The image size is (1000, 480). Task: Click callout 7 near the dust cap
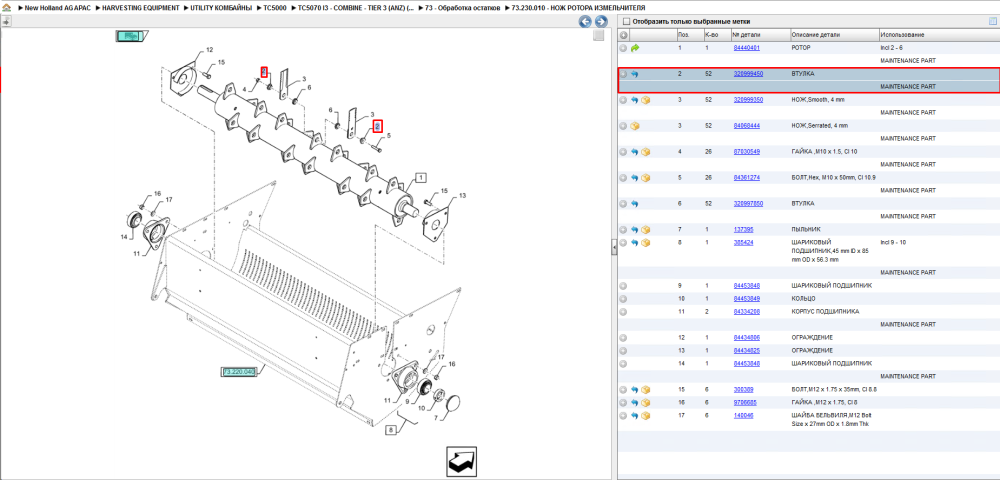(x=436, y=418)
